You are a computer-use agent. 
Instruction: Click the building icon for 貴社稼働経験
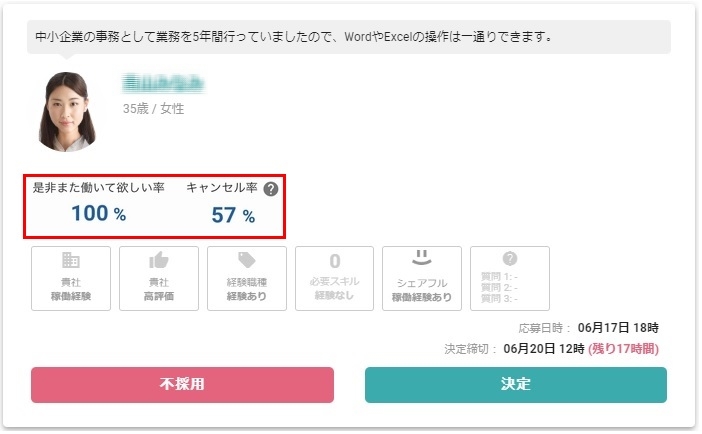click(x=71, y=260)
